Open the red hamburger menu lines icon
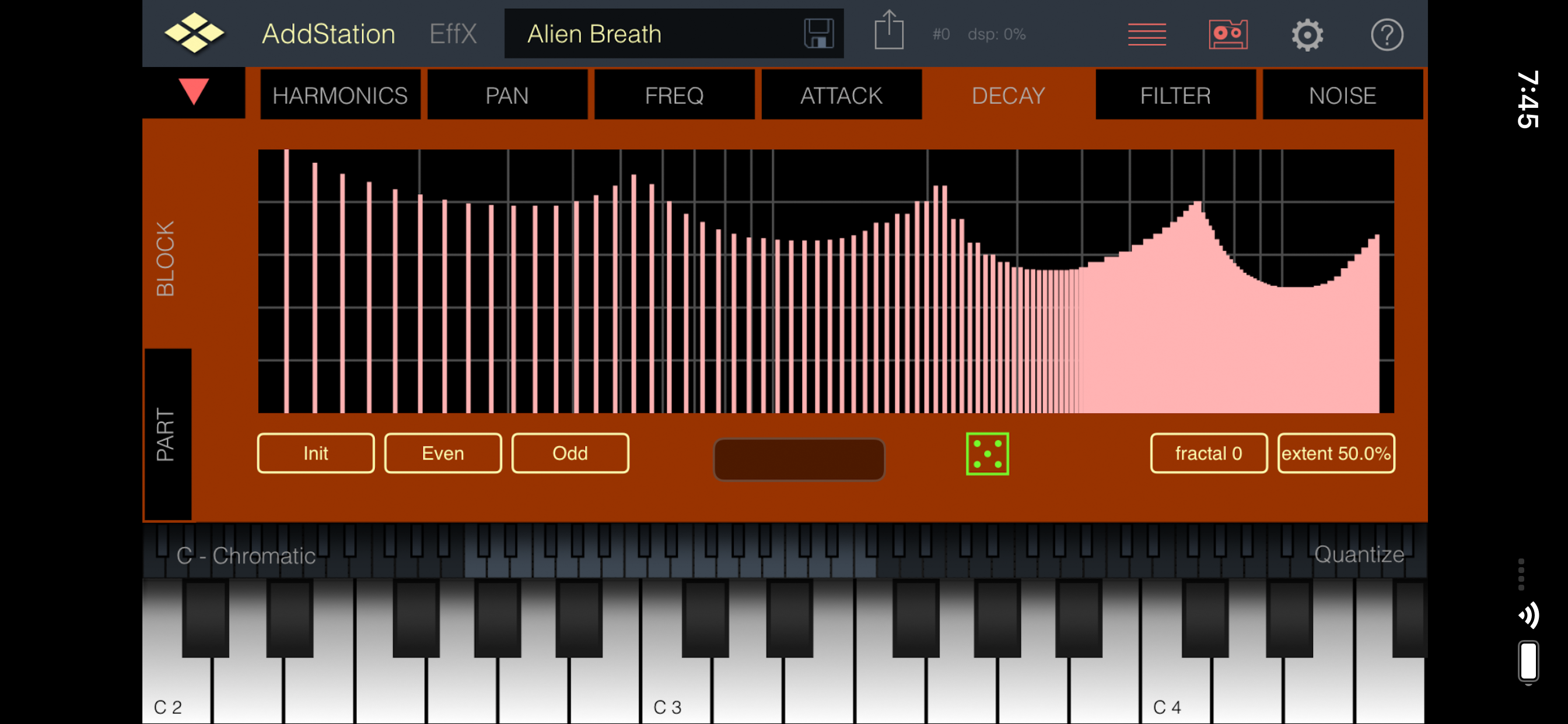This screenshot has width=1568, height=724. [1146, 34]
